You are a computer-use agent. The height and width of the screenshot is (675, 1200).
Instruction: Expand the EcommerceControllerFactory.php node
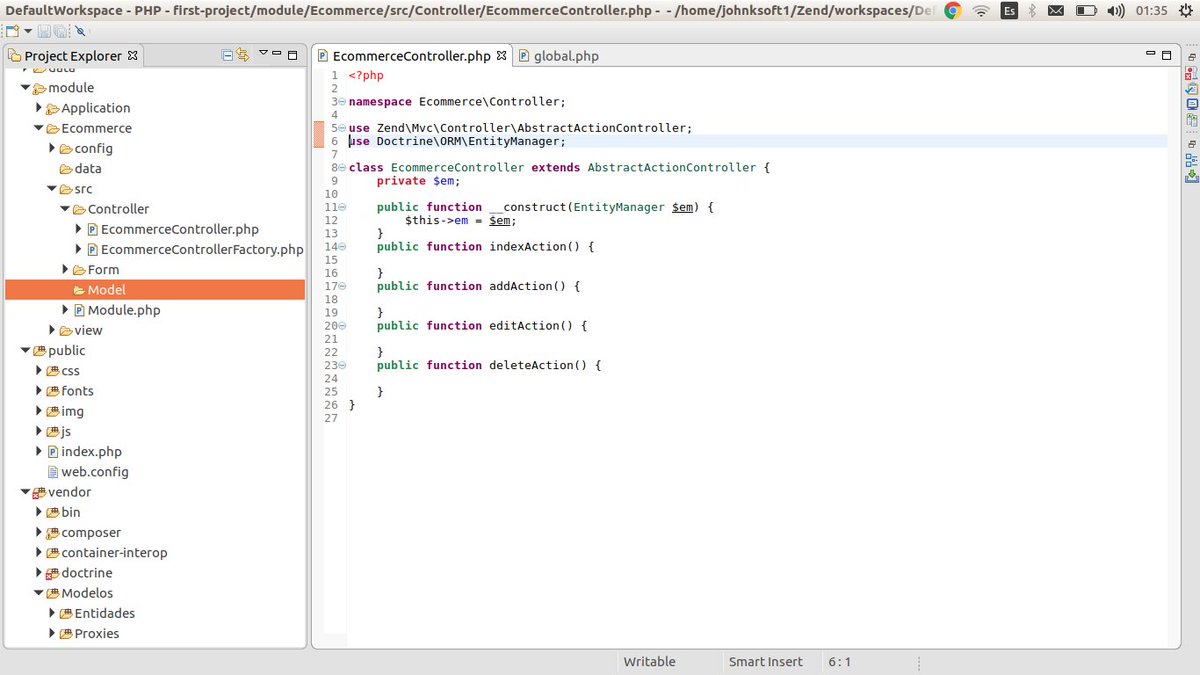click(79, 249)
